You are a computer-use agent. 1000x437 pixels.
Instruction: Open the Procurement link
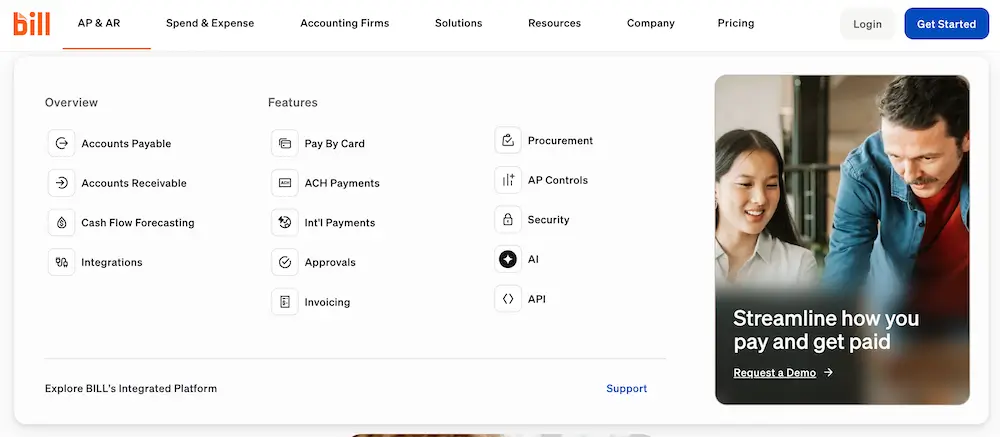(x=560, y=140)
